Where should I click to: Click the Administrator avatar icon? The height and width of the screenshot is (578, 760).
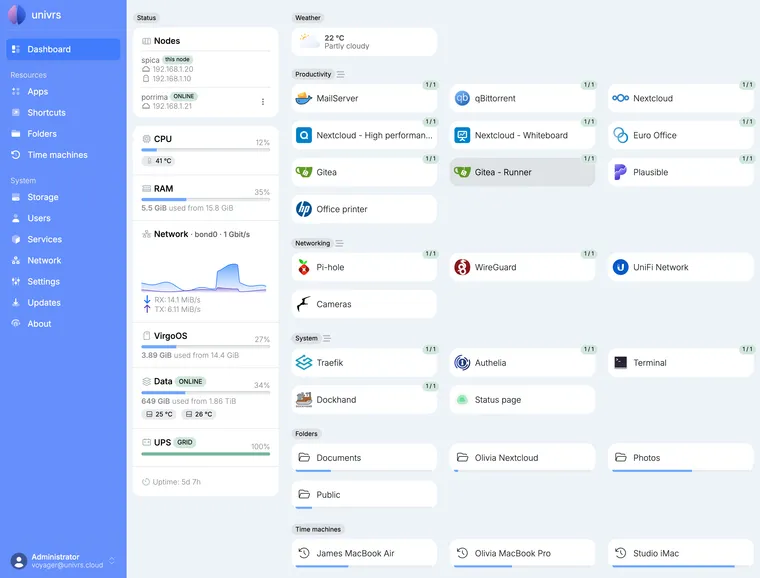19,561
